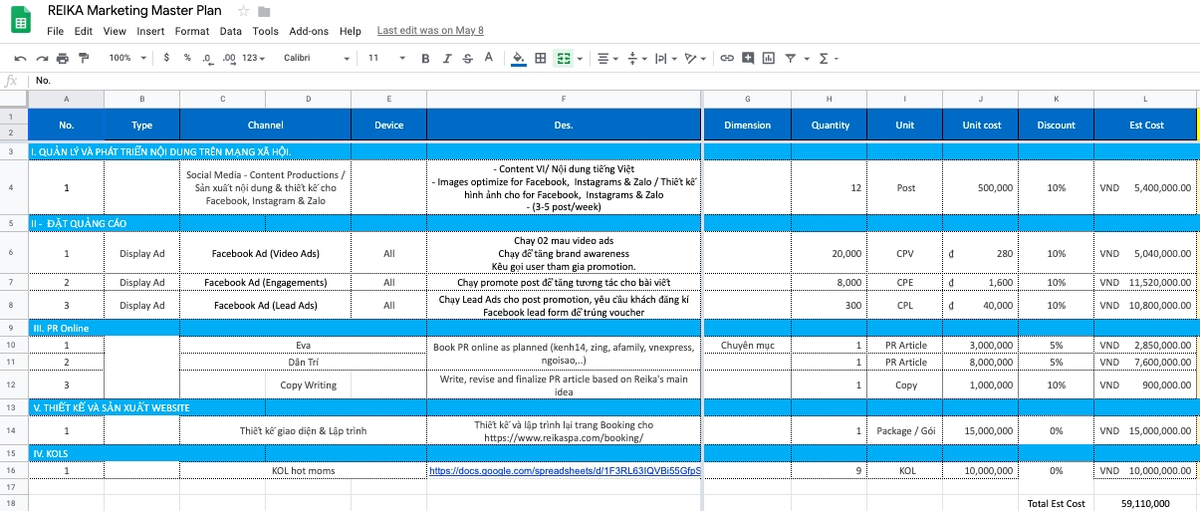This screenshot has width=1200, height=511.
Task: Open the View menu
Action: coord(115,31)
